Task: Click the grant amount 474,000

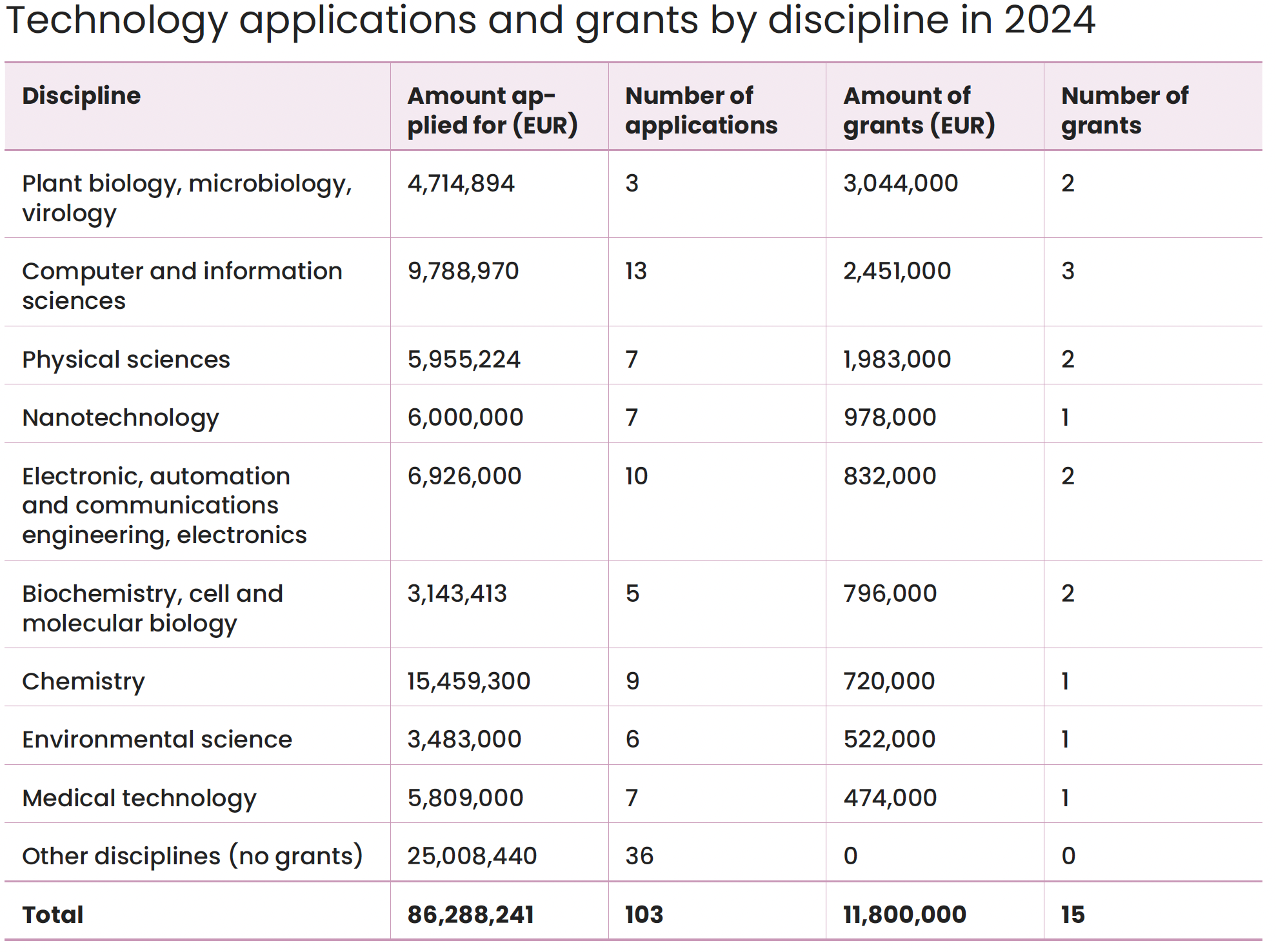Action: 890,798
